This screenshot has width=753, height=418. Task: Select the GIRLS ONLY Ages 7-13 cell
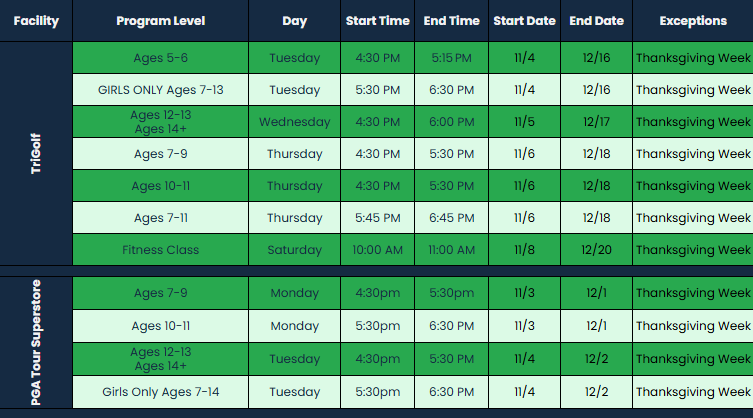[x=161, y=90]
